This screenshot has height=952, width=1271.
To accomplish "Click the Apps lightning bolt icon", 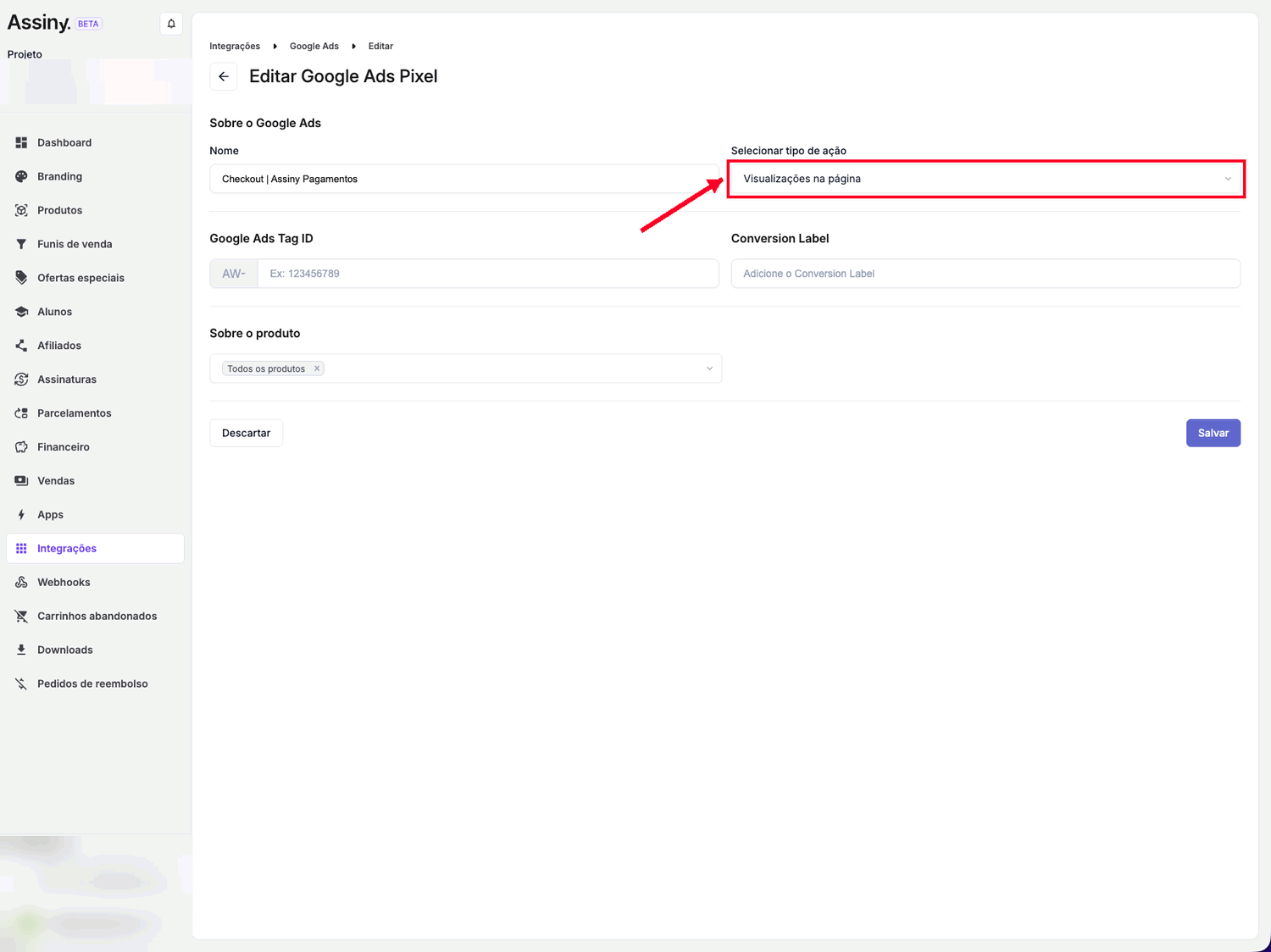I will coord(21,515).
